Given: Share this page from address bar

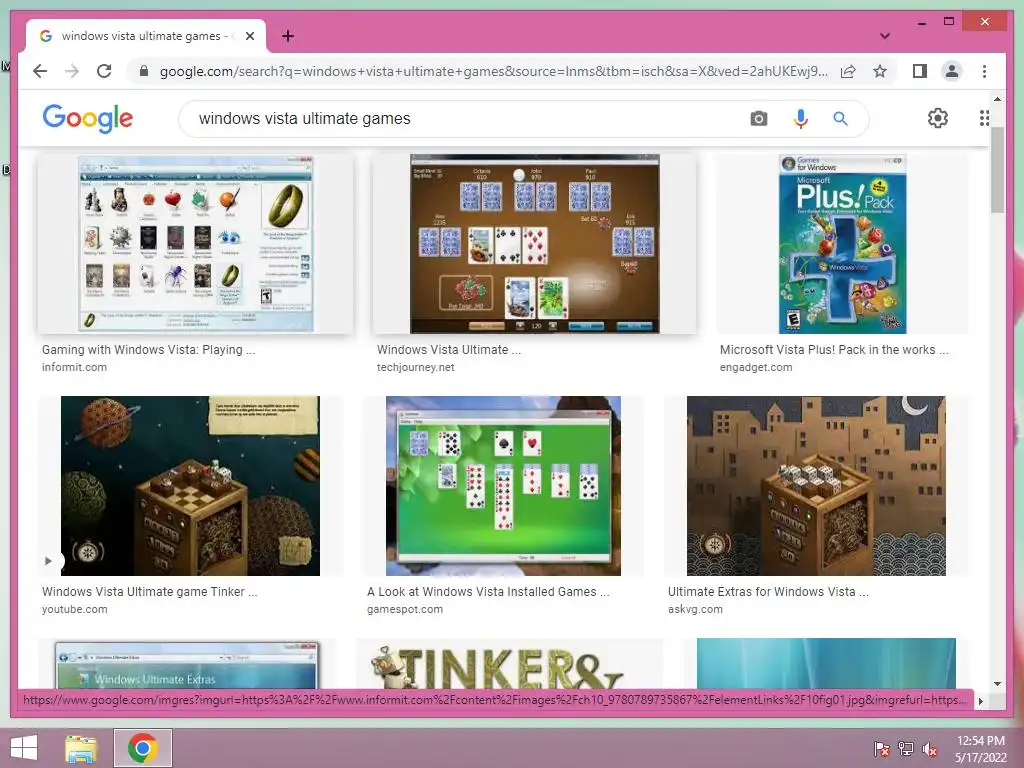Looking at the screenshot, I should [x=848, y=71].
